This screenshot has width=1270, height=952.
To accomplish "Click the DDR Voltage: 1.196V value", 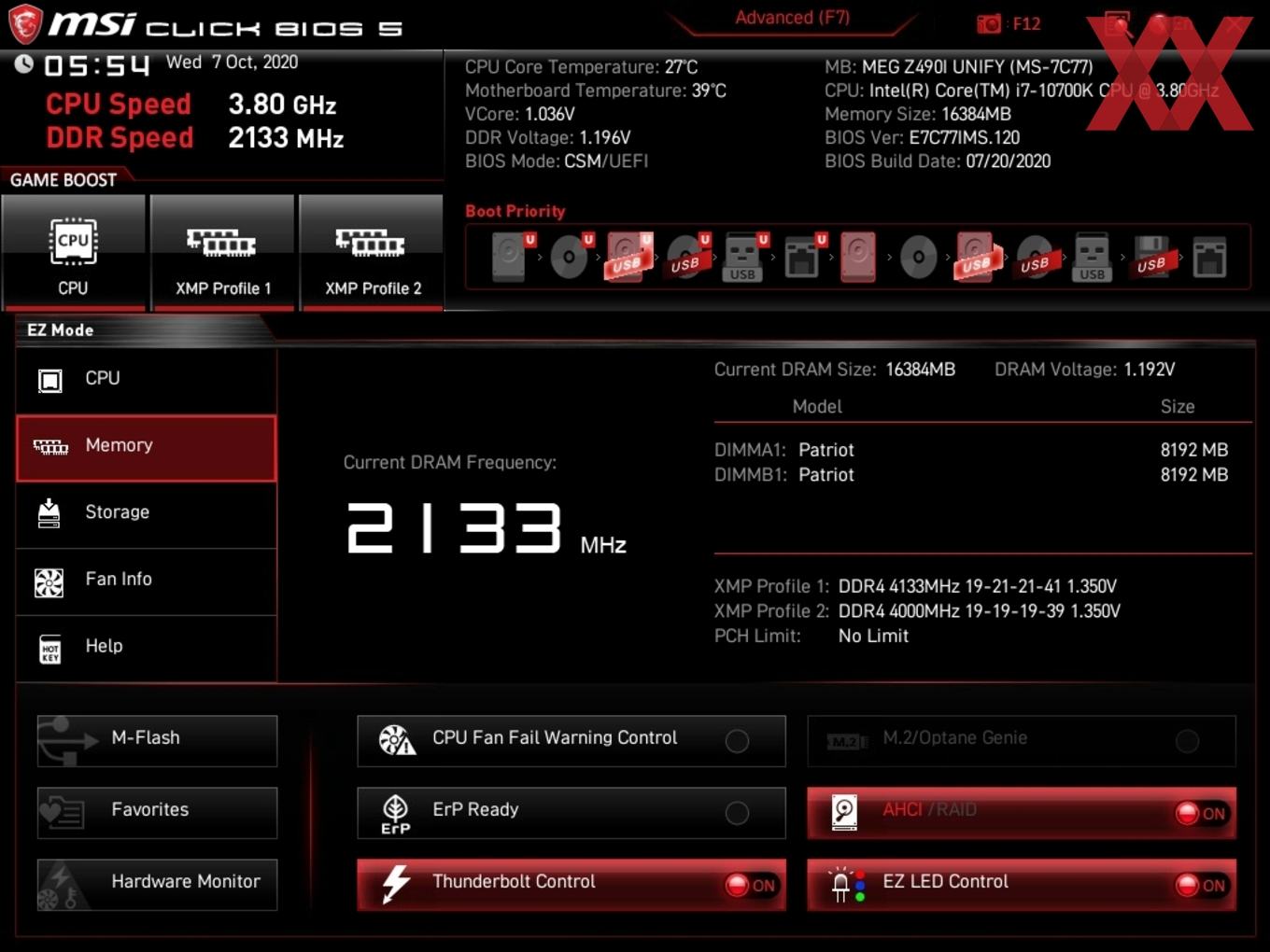I will [x=547, y=137].
